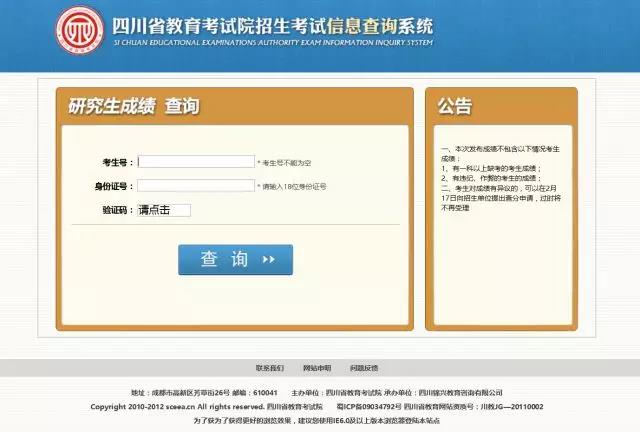The height and width of the screenshot is (432, 640).
Task: Click the hint 考生号不能为空
Action: (x=287, y=162)
